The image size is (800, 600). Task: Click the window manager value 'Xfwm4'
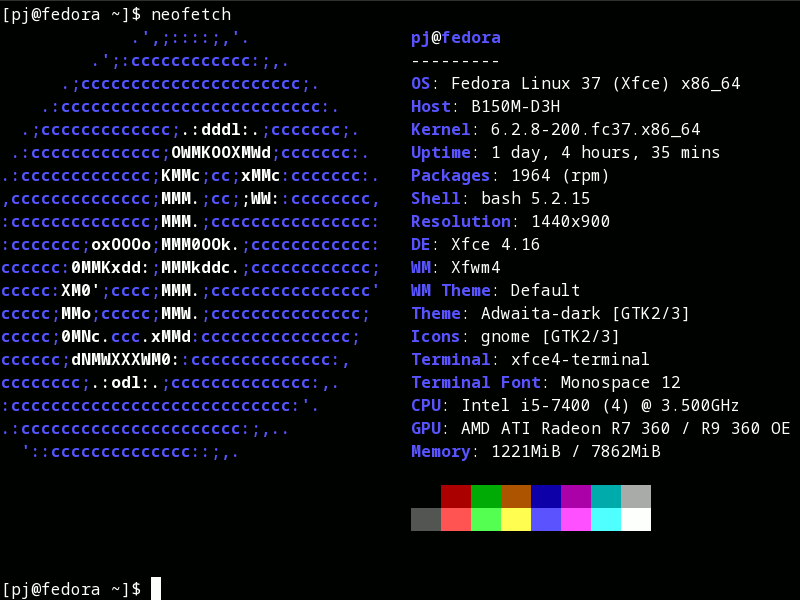[476, 267]
